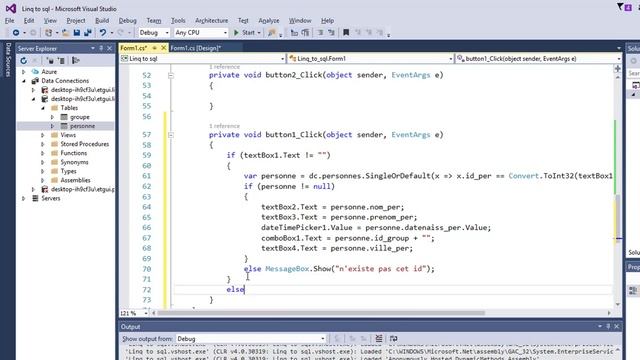Open the View menu

(x=50, y=20)
